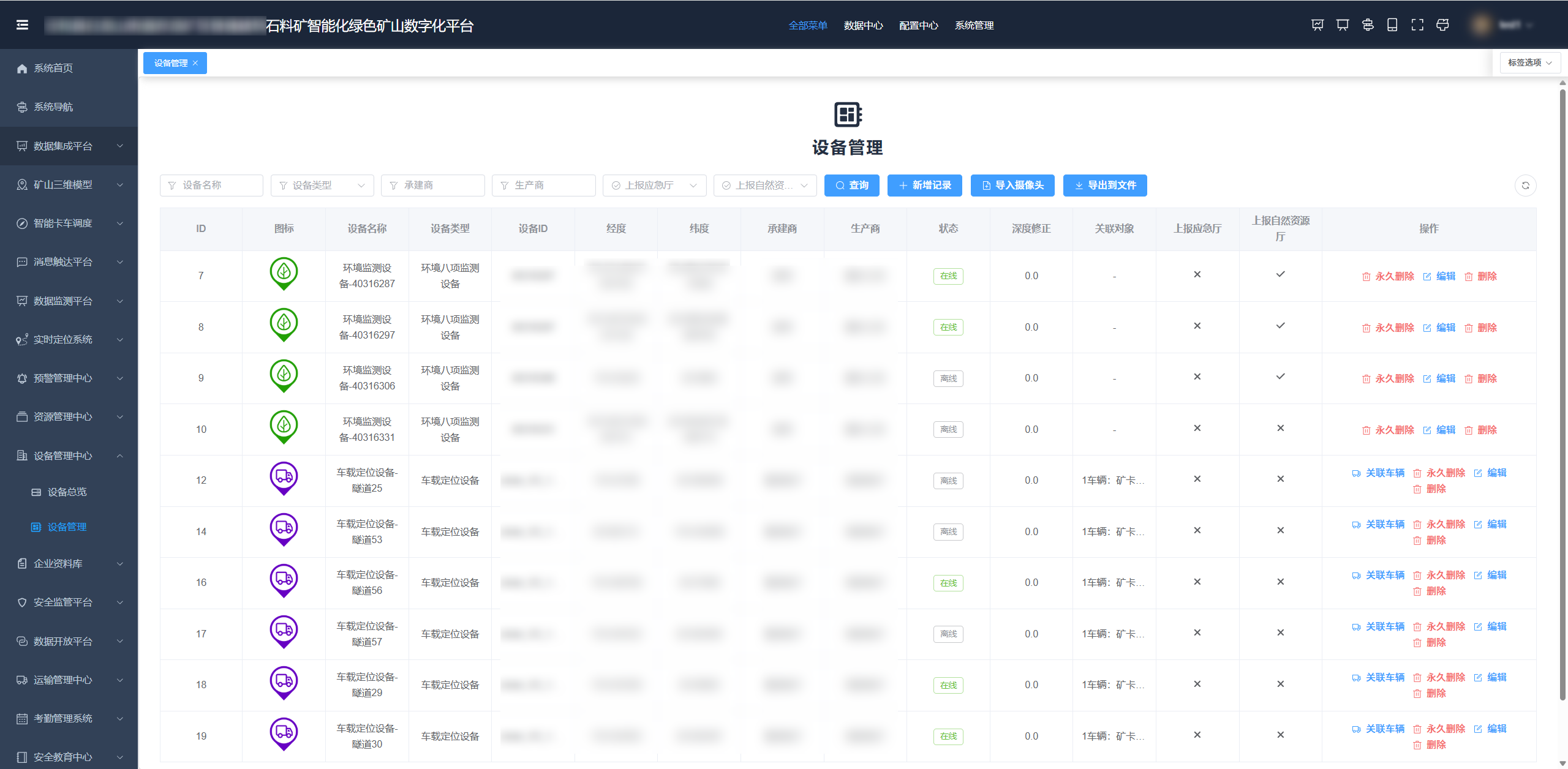Click the fullscreen toggle icon in header
The image size is (1568, 769).
click(x=1417, y=25)
